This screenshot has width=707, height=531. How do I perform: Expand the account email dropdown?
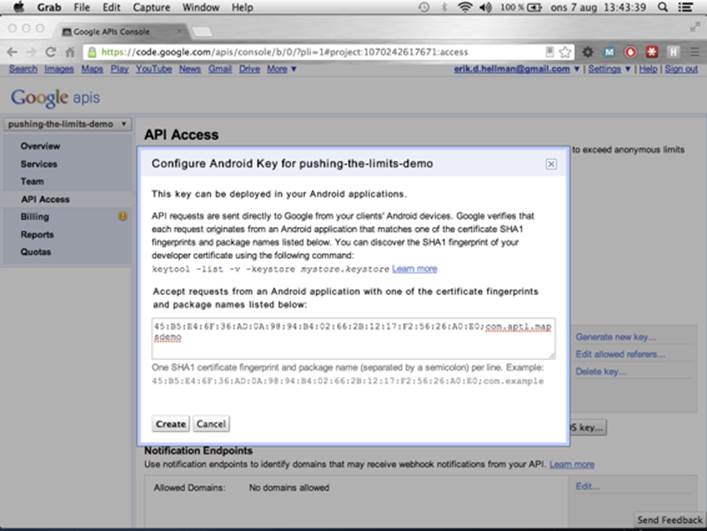517,69
